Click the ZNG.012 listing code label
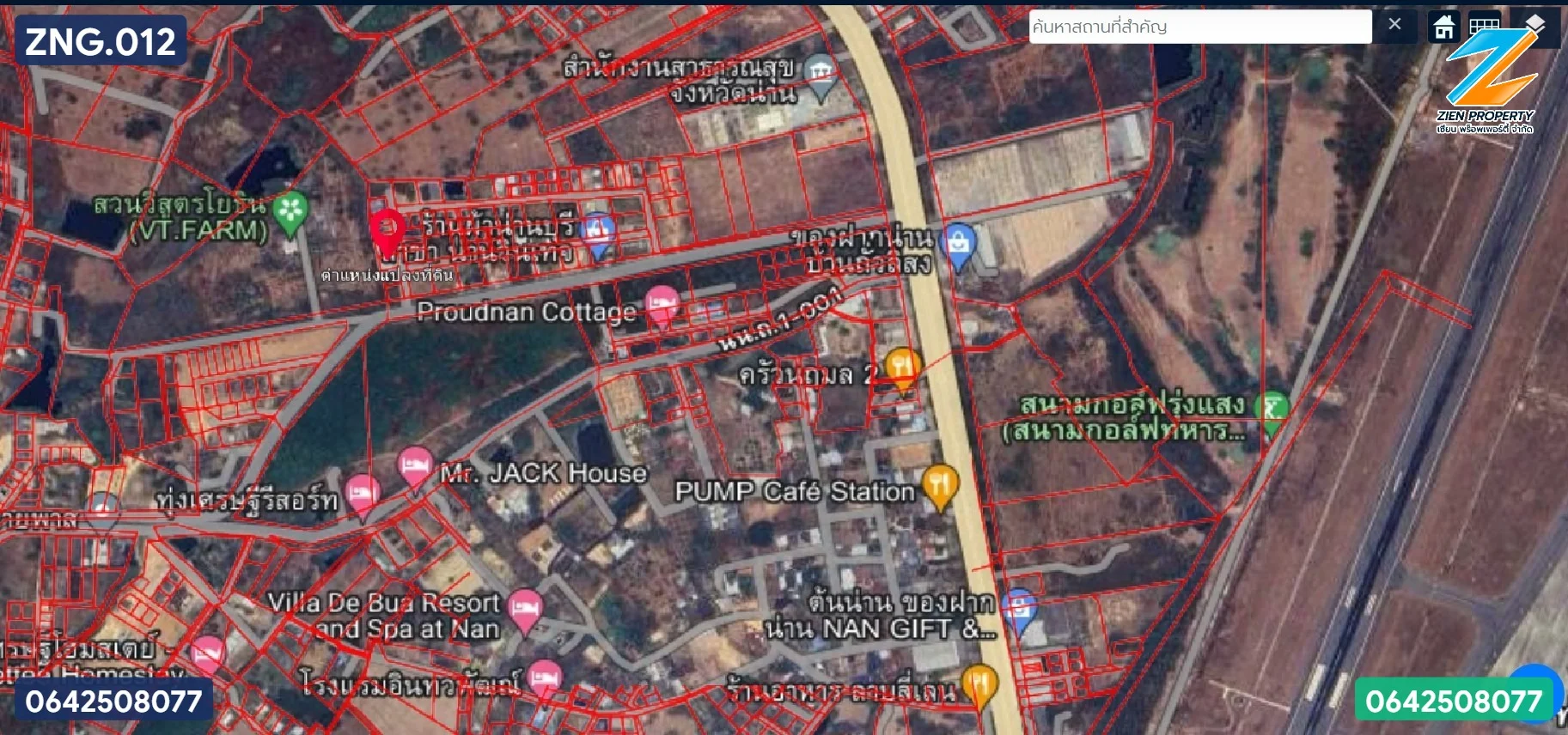 pos(101,41)
